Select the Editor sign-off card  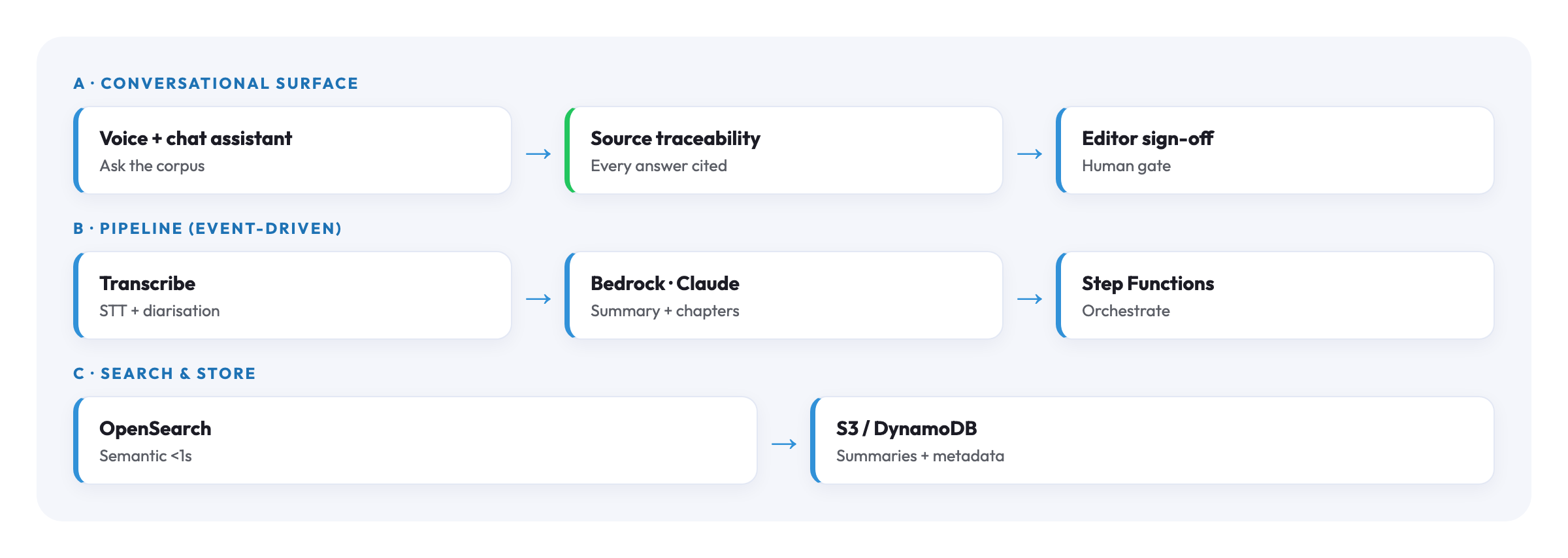pos(1275,150)
